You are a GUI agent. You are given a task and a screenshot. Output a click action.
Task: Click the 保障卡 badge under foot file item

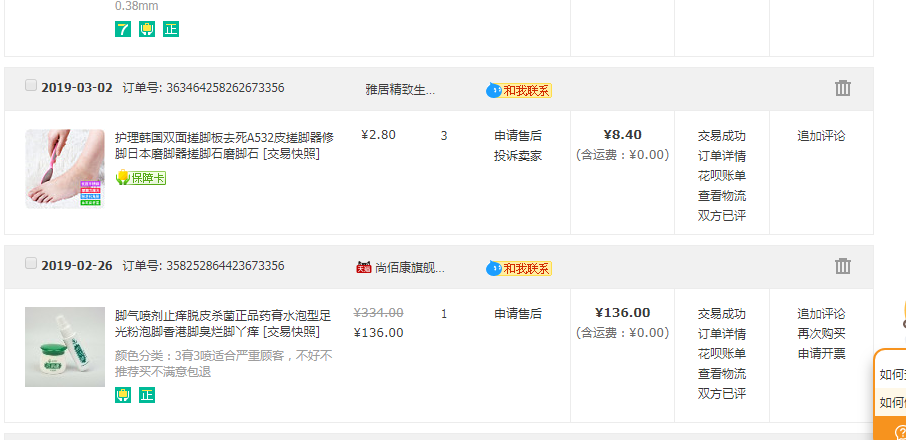tap(141, 178)
